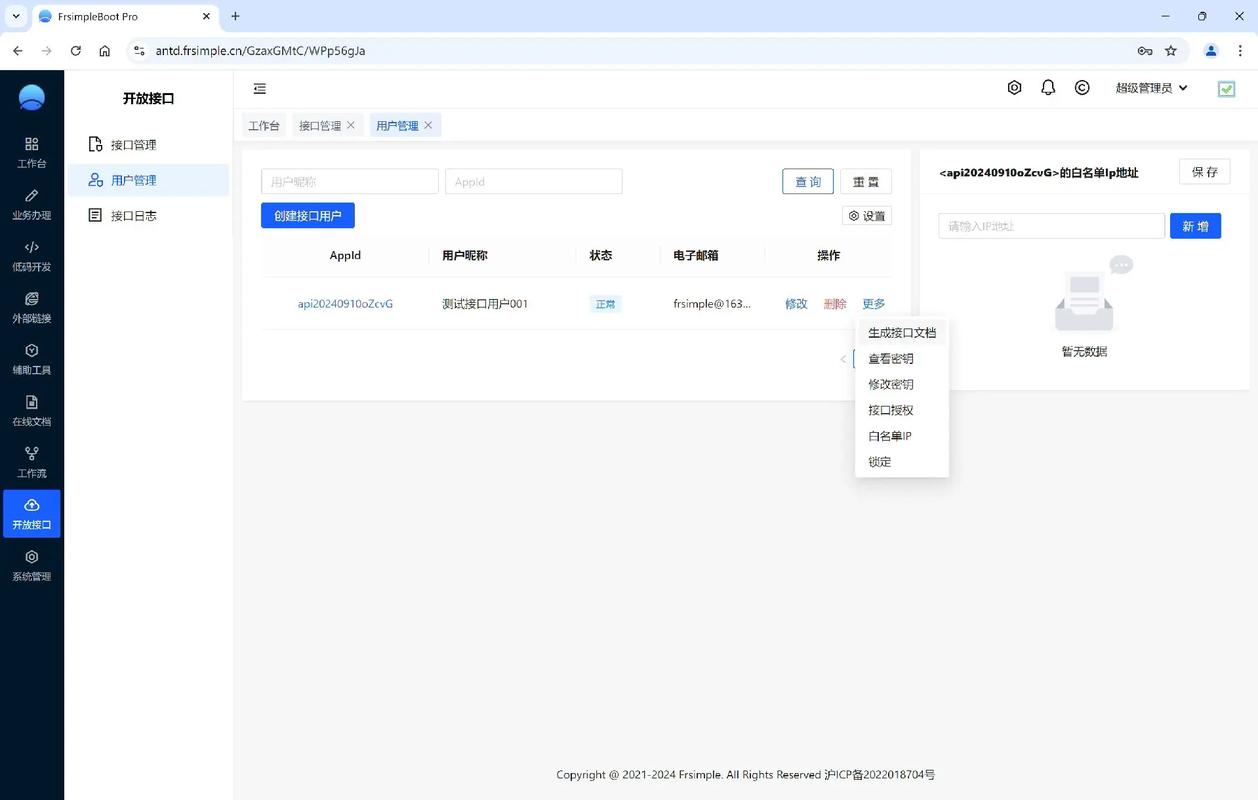Click the green checkmark toggle in header
Viewport: 1258px width, 800px height.
tap(1225, 88)
